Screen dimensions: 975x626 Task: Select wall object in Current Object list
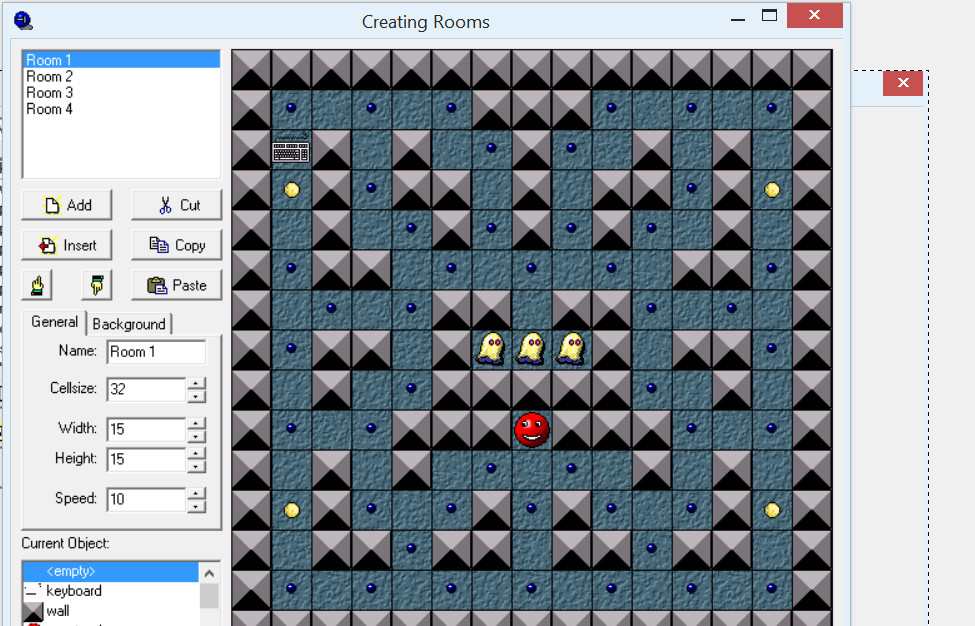(x=111, y=610)
